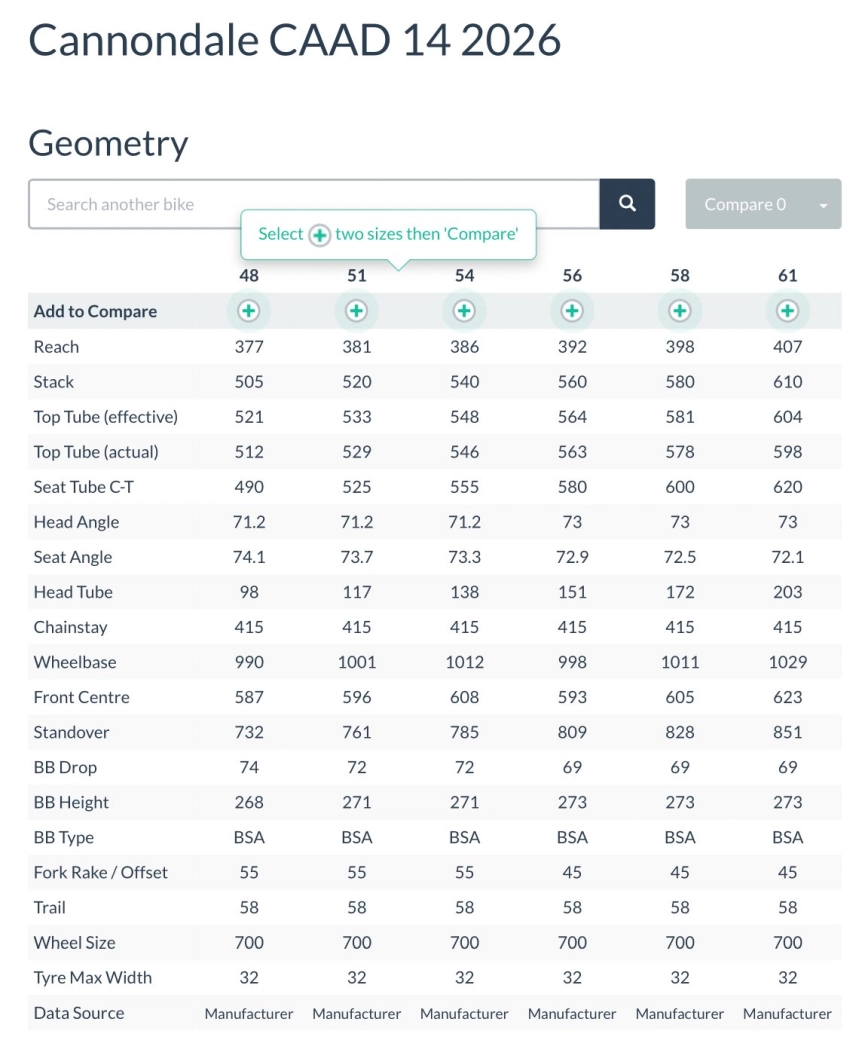Image resolution: width=865 pixels, height=1040 pixels.
Task: Focus the 'Search another bike' field
Action: [314, 204]
